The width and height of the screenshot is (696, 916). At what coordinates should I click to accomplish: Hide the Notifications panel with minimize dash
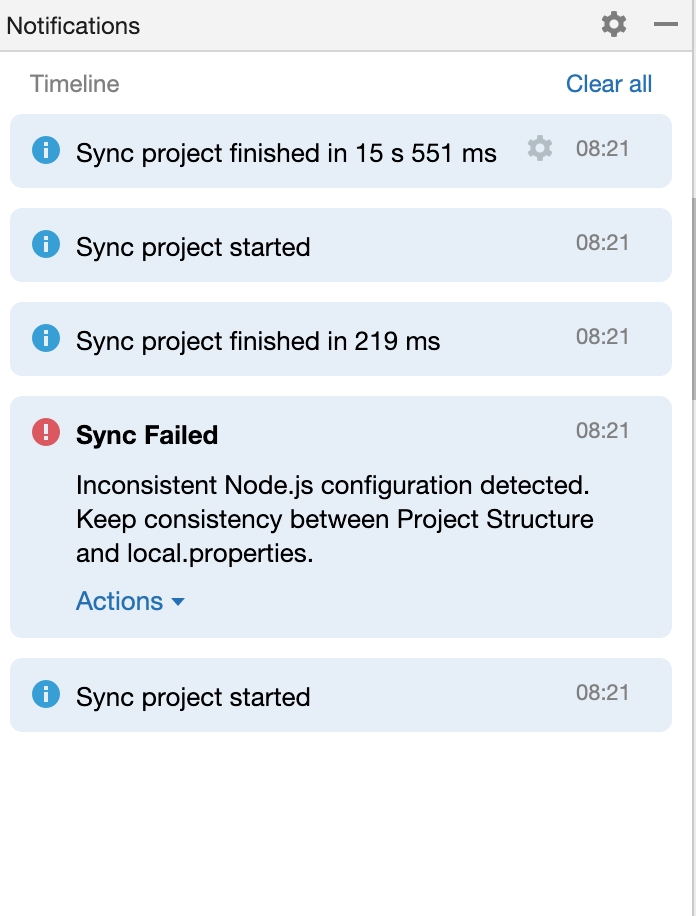pos(666,24)
